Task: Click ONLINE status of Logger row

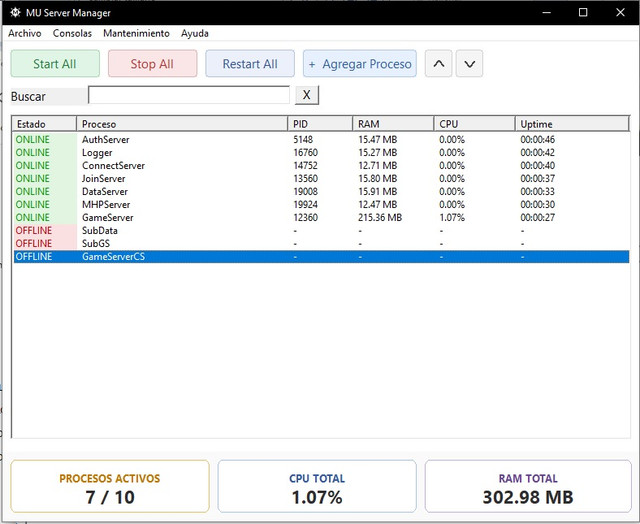Action: click(33, 153)
